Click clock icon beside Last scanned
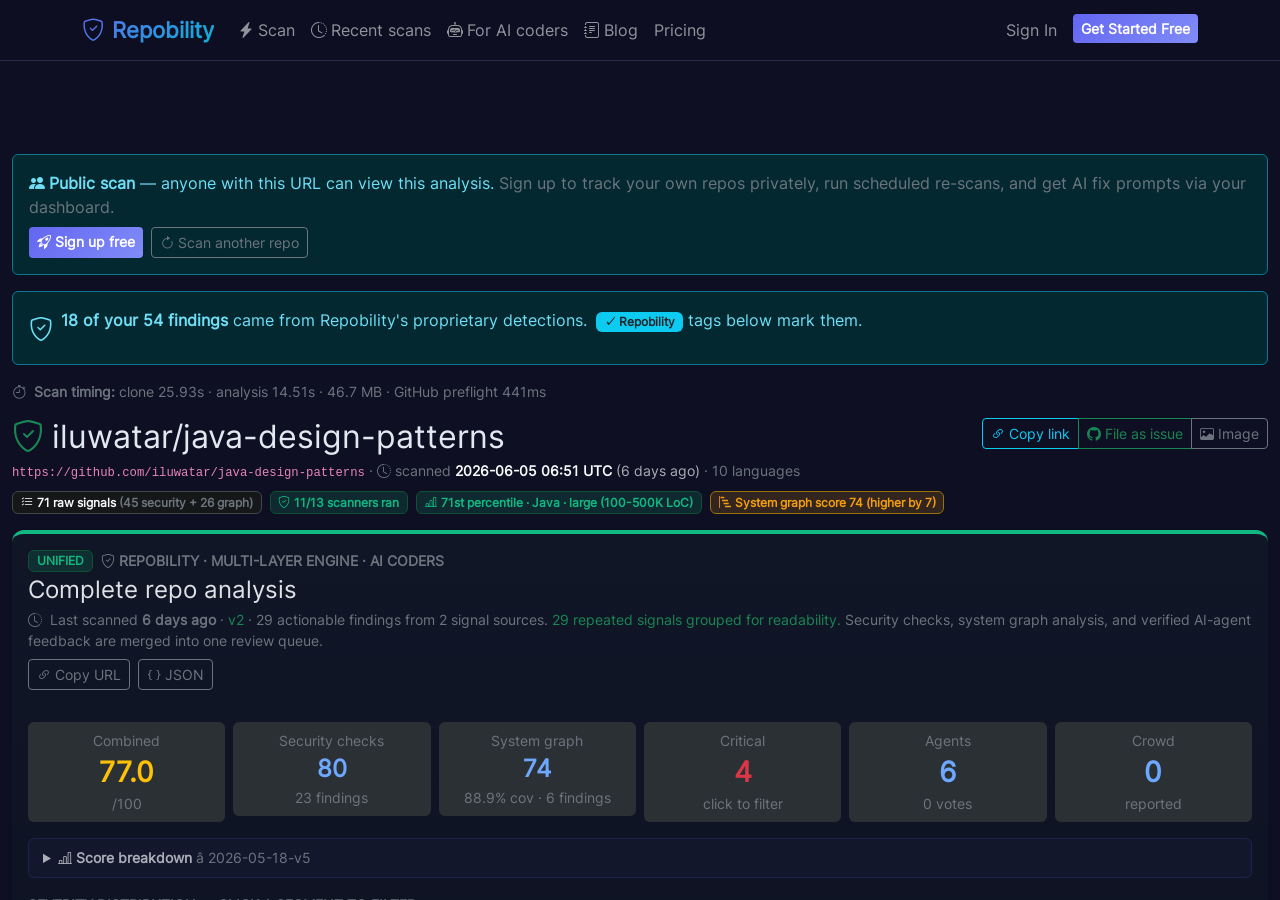 coord(35,620)
